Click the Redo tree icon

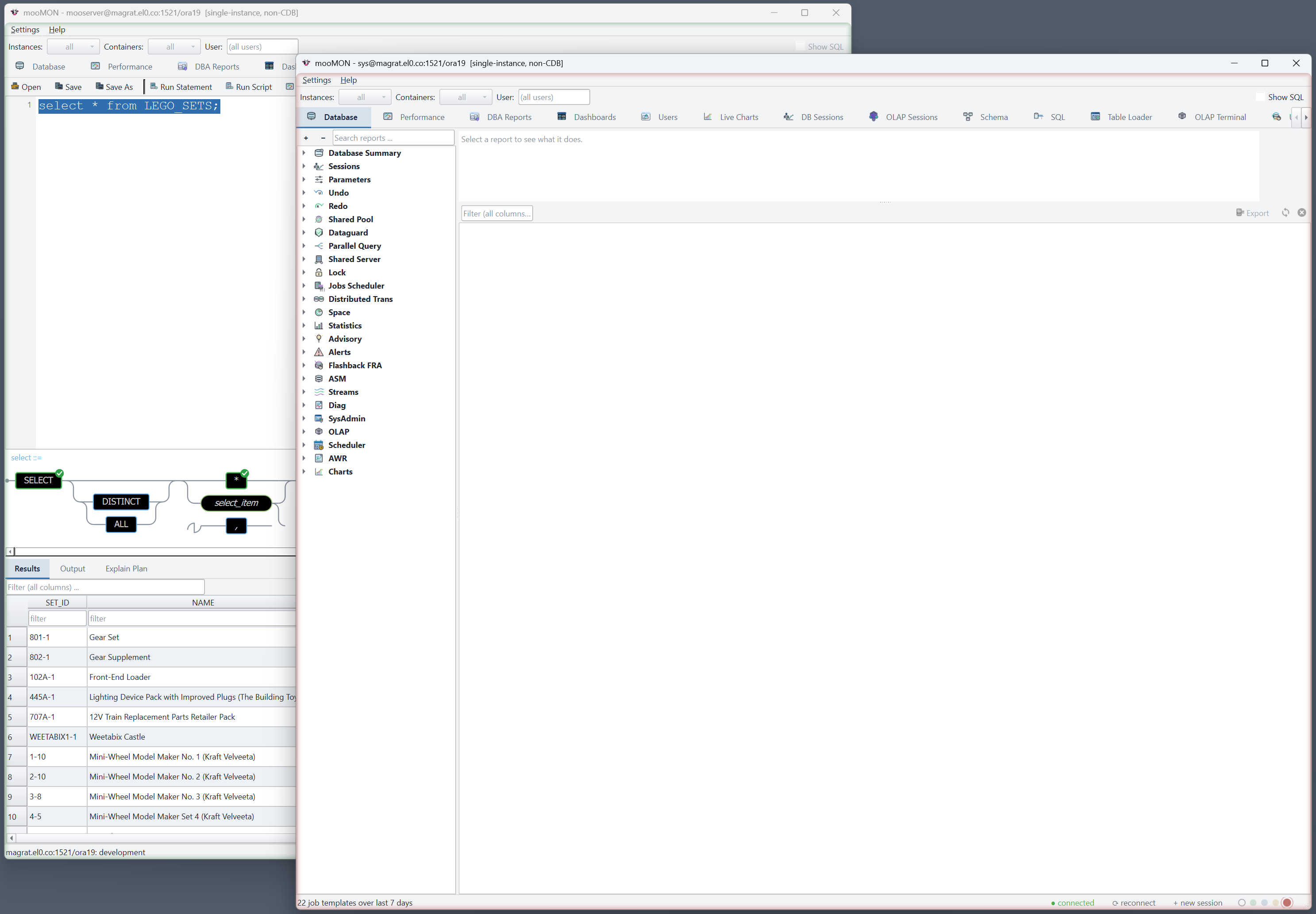click(319, 206)
